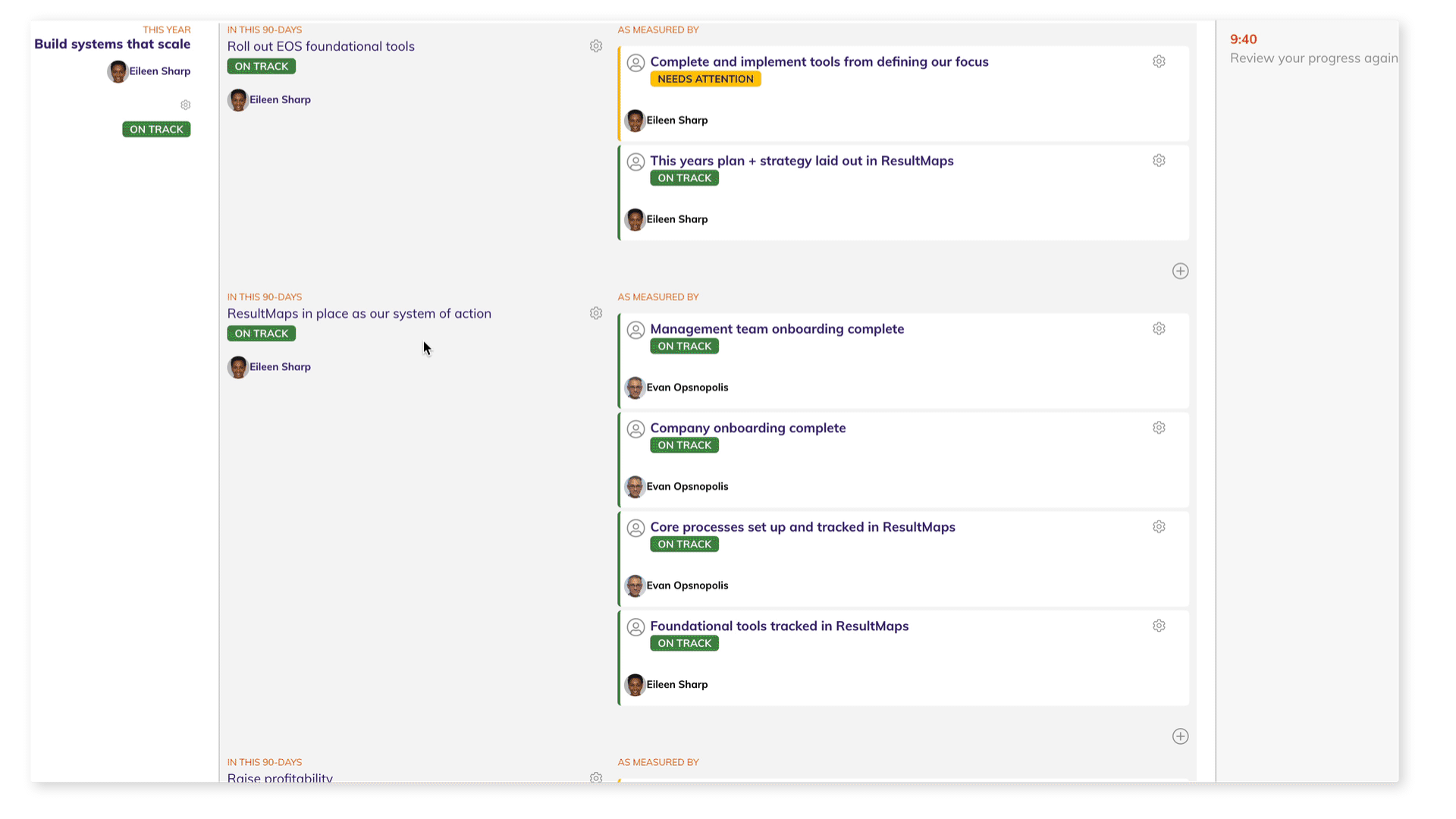Open Roll out EOS foundational tools
Viewport: 1456px width, 819px height.
[x=321, y=46]
